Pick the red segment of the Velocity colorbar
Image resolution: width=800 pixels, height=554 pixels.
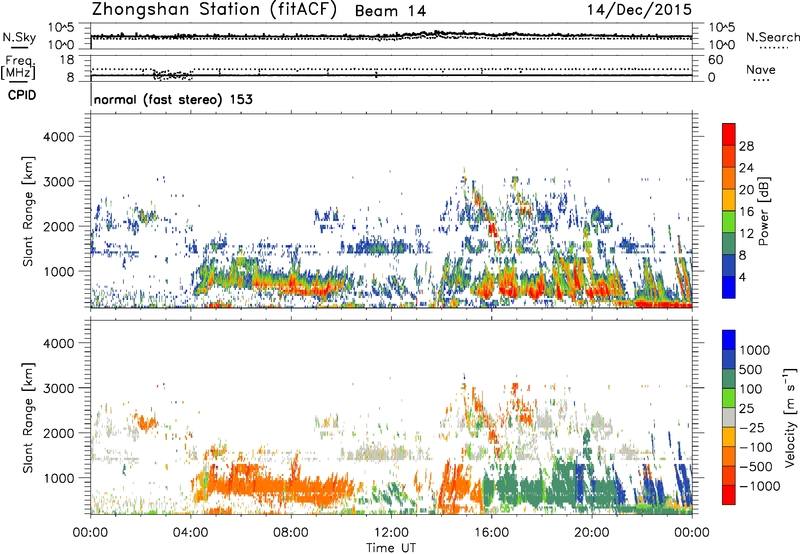coord(729,495)
